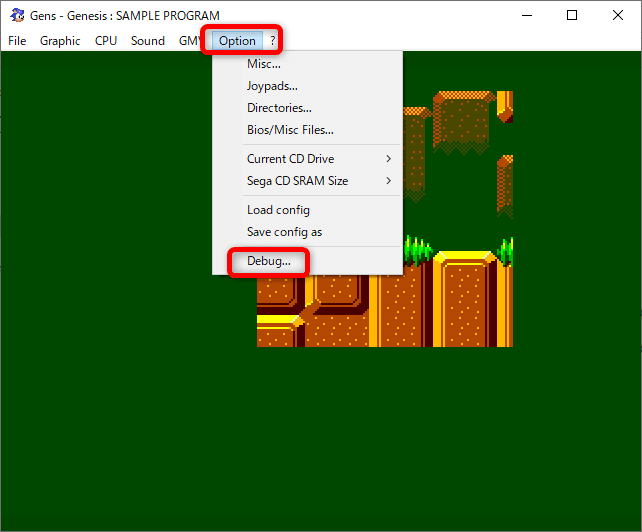Minimize the Gens window
Image resolution: width=642 pixels, height=532 pixels.
click(527, 16)
